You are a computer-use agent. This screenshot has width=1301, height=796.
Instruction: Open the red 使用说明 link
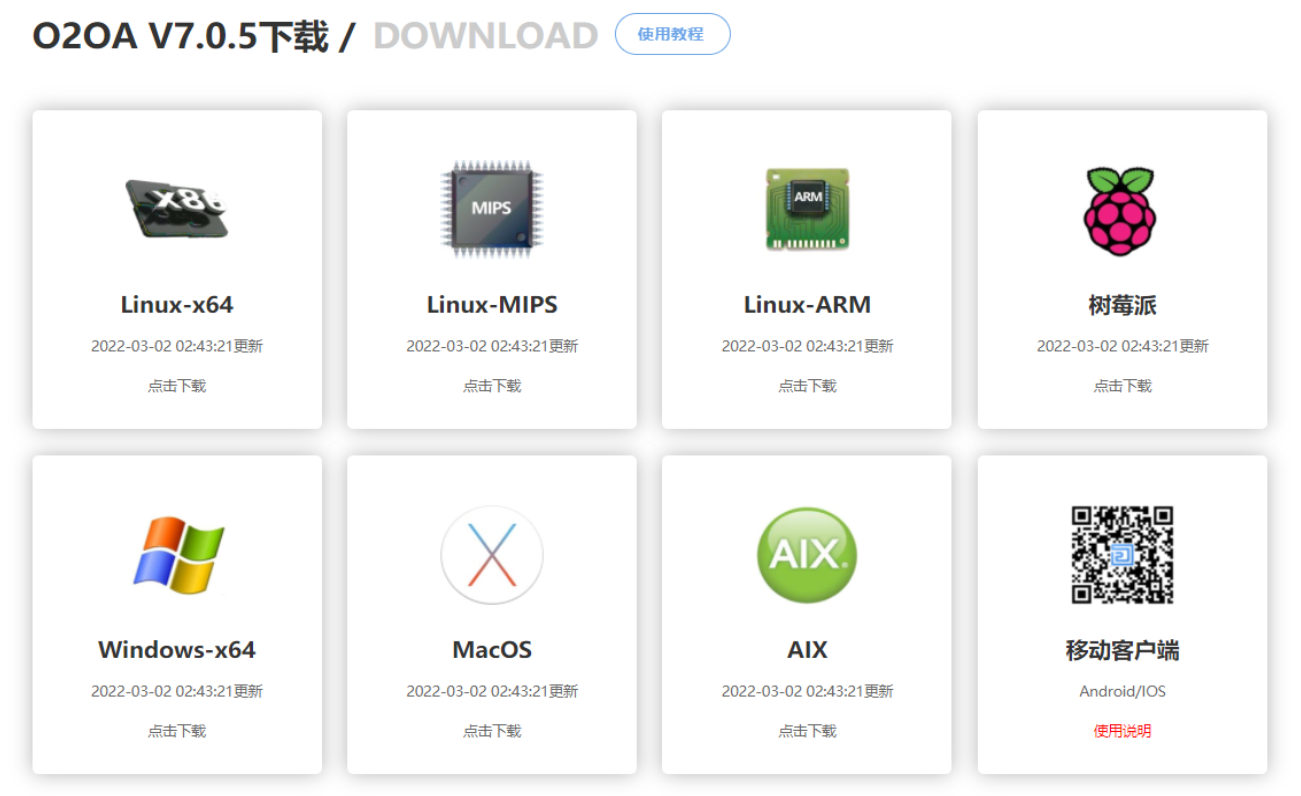coord(1122,730)
